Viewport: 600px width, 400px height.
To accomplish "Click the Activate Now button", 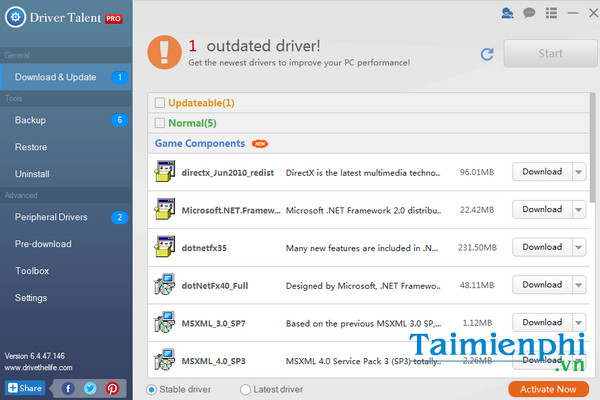I will (x=548, y=389).
